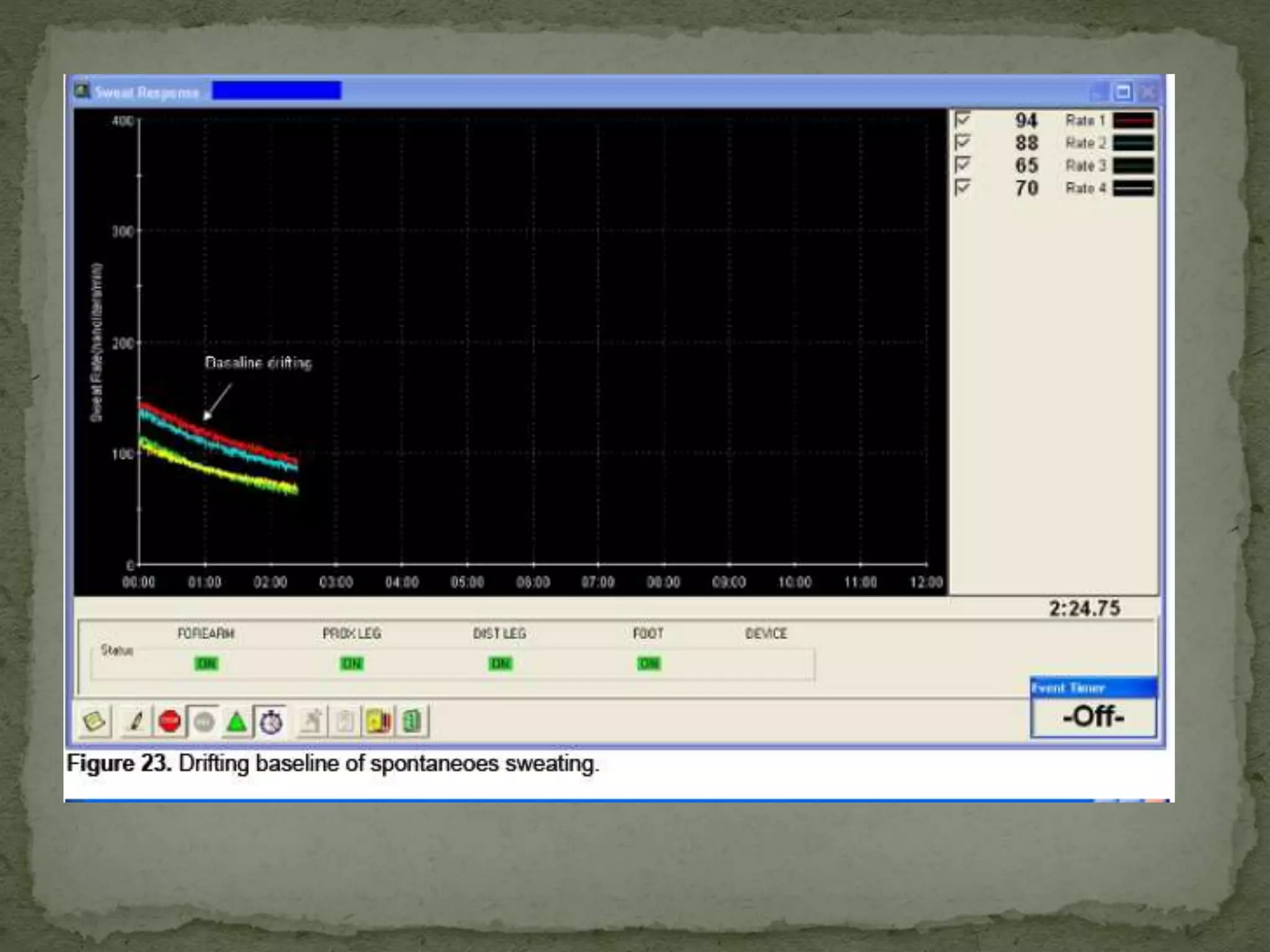Click the red stop sign button

pos(169,721)
